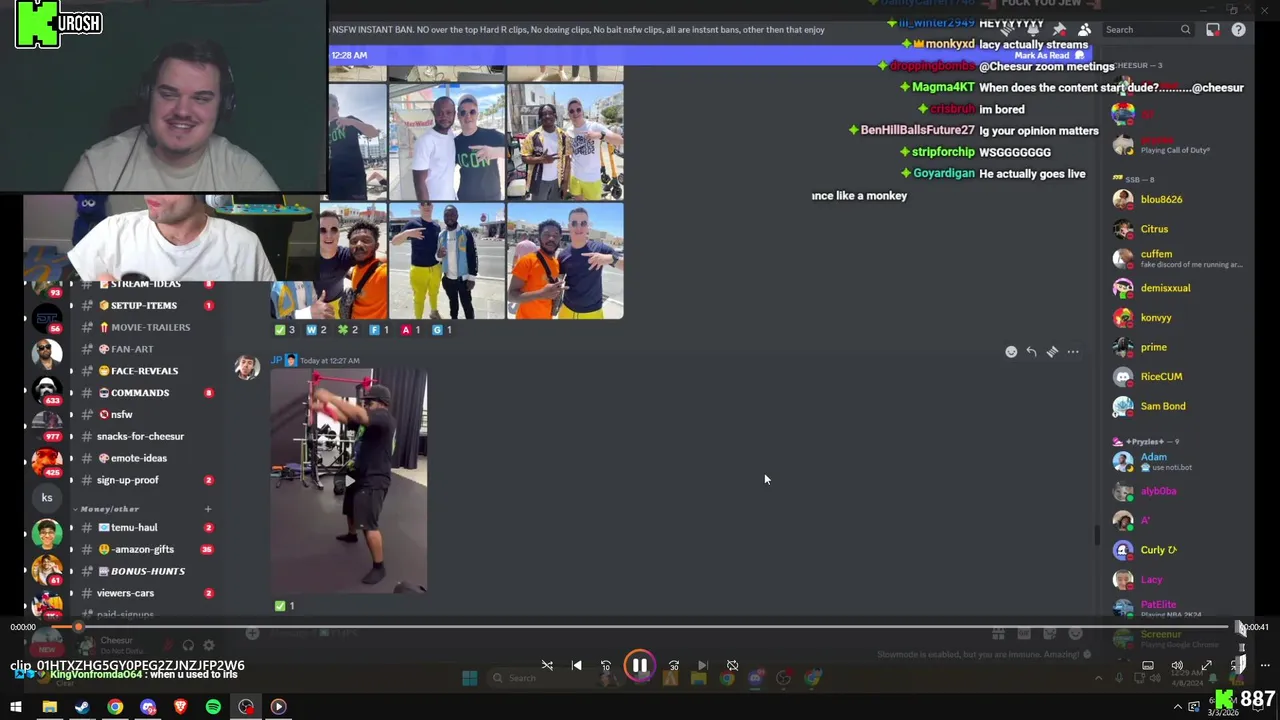Image resolution: width=1280 pixels, height=720 pixels.
Task: Open Spotify from the taskbar
Action: [x=213, y=707]
